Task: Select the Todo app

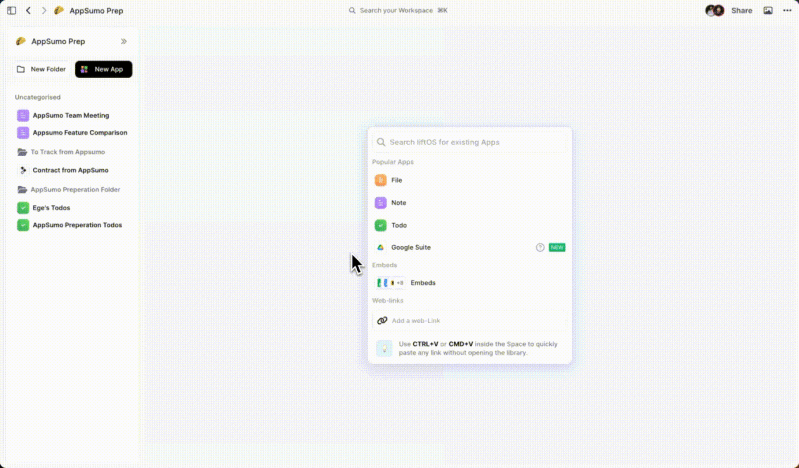Action: [x=469, y=225]
